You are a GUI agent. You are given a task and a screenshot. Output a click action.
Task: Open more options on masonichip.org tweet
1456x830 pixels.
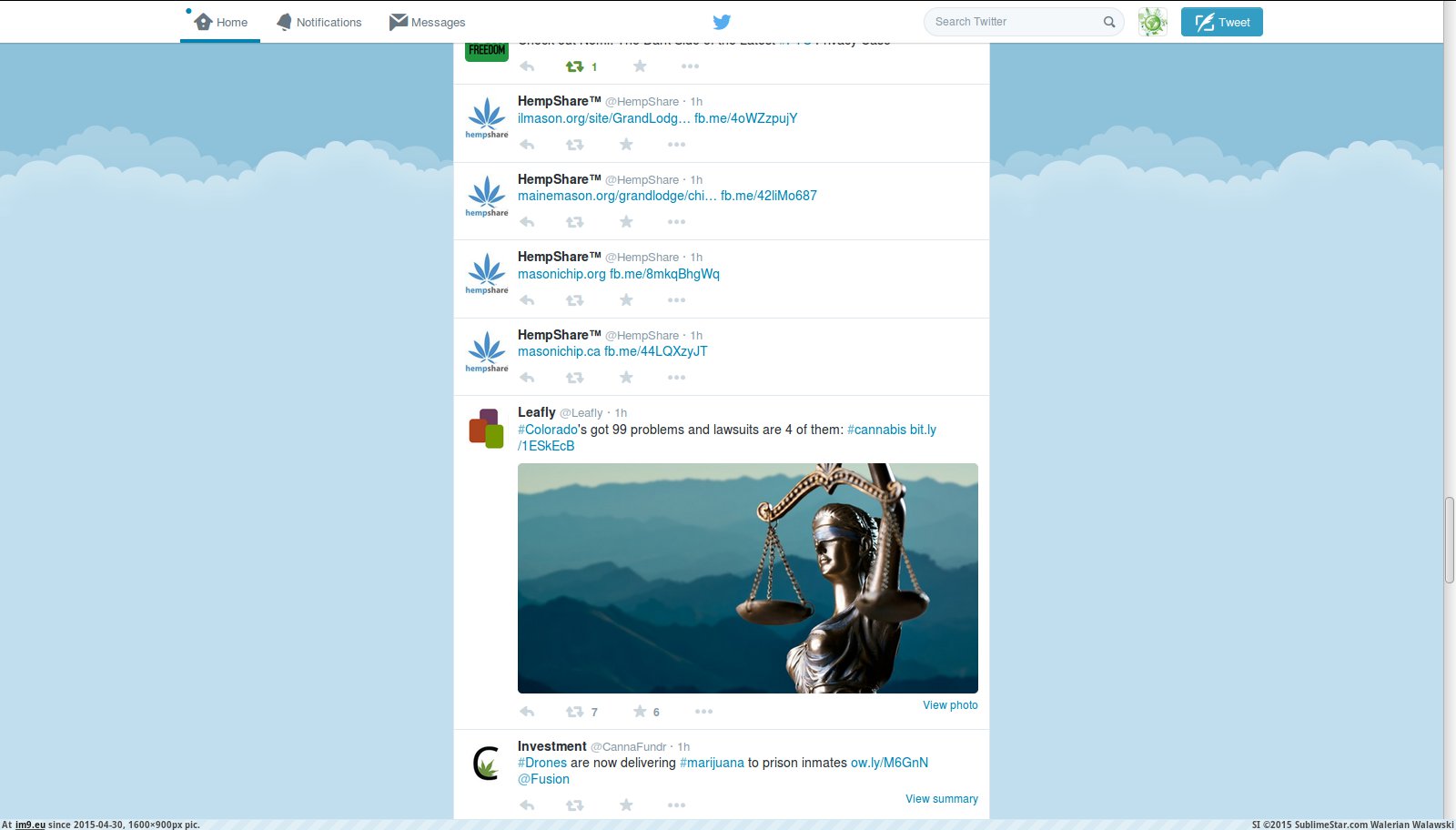click(x=676, y=300)
